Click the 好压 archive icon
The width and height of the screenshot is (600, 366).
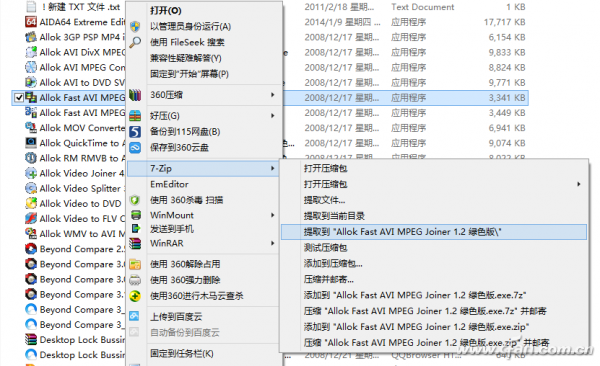[x=135, y=116]
